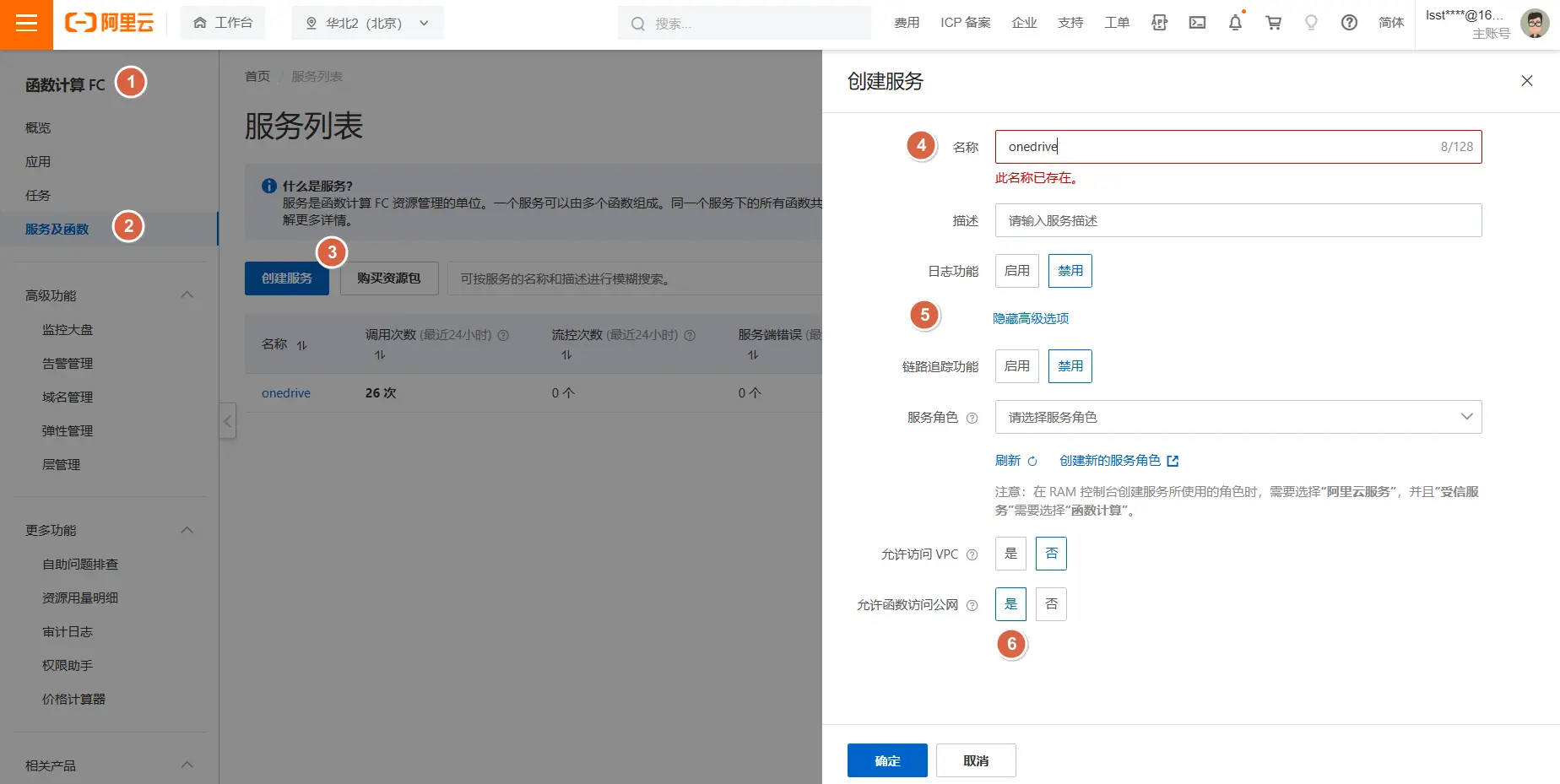Open 域名管理 in sidebar
1560x784 pixels.
(68, 397)
